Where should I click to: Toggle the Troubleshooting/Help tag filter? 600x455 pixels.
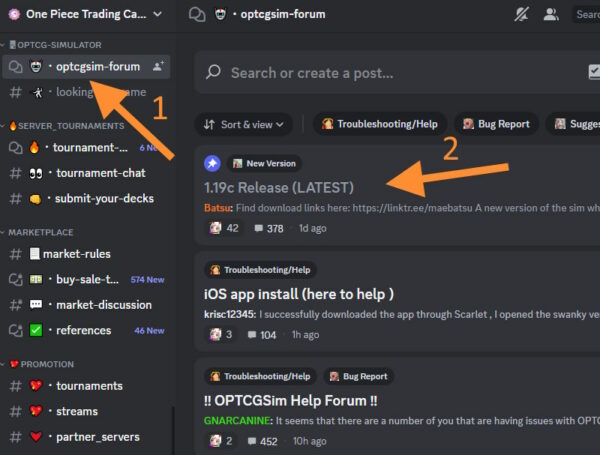tap(378, 124)
